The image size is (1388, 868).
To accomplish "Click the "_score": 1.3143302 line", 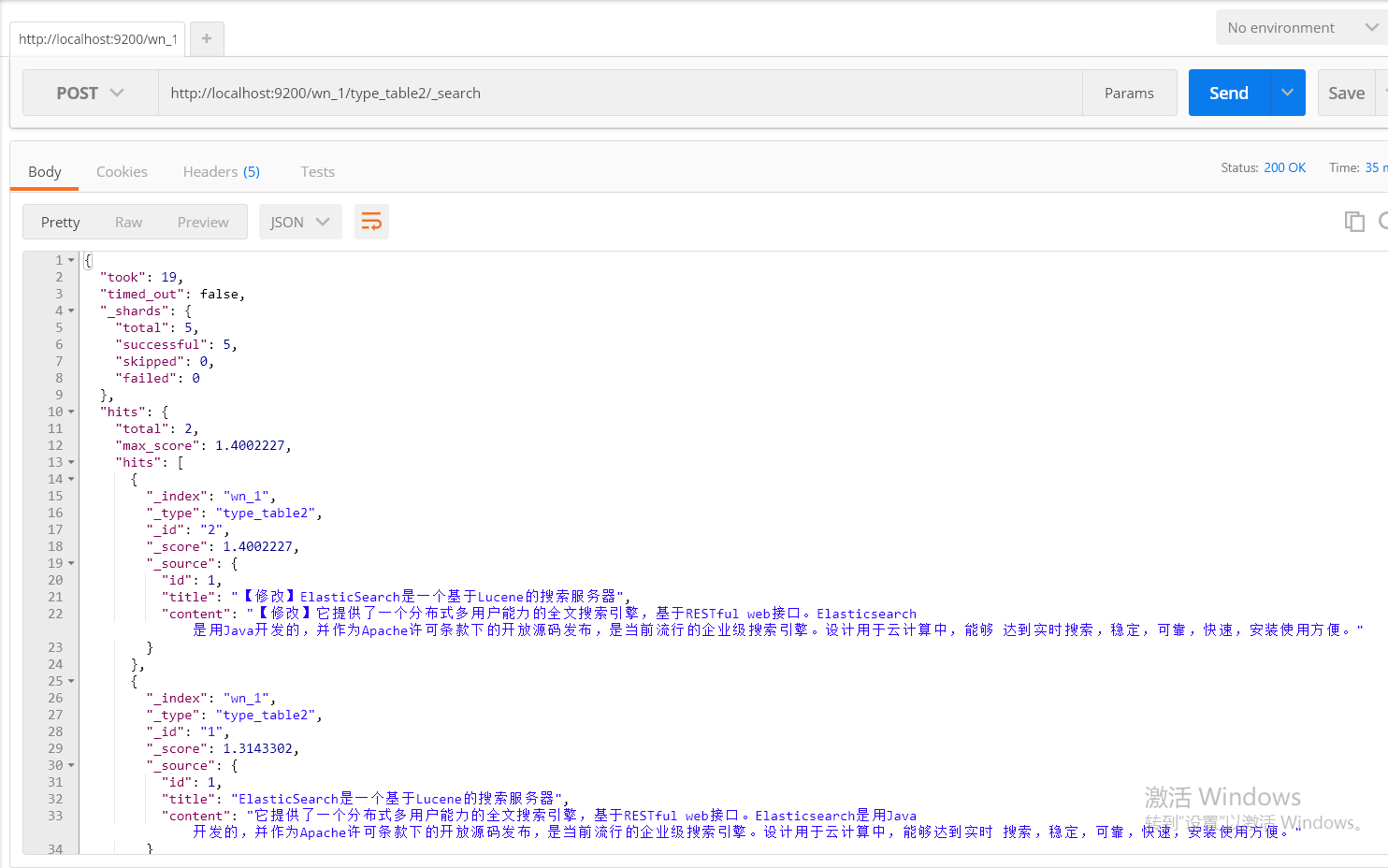I will click(223, 748).
